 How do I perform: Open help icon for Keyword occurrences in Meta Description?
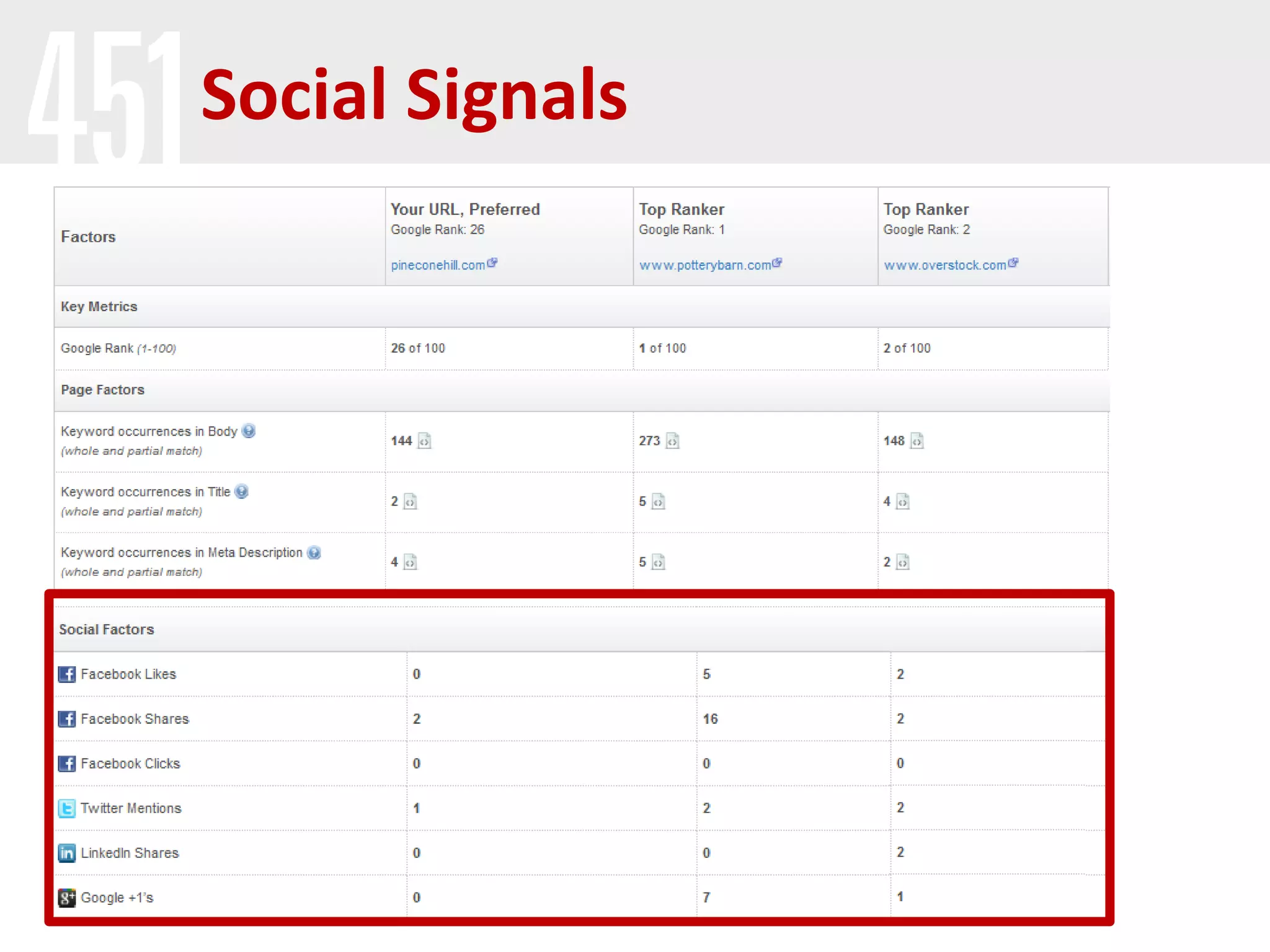pyautogui.click(x=314, y=552)
